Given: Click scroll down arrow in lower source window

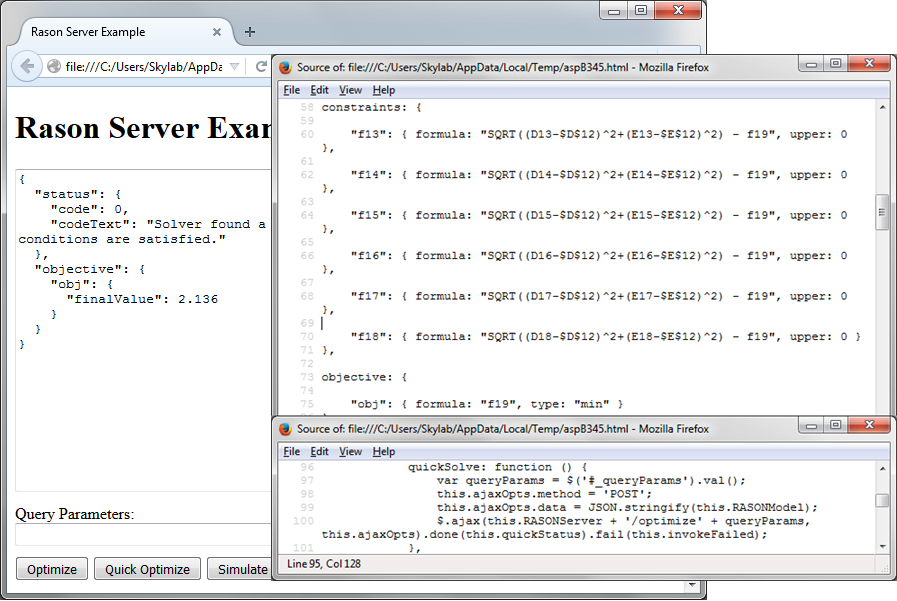Looking at the screenshot, I should [882, 546].
